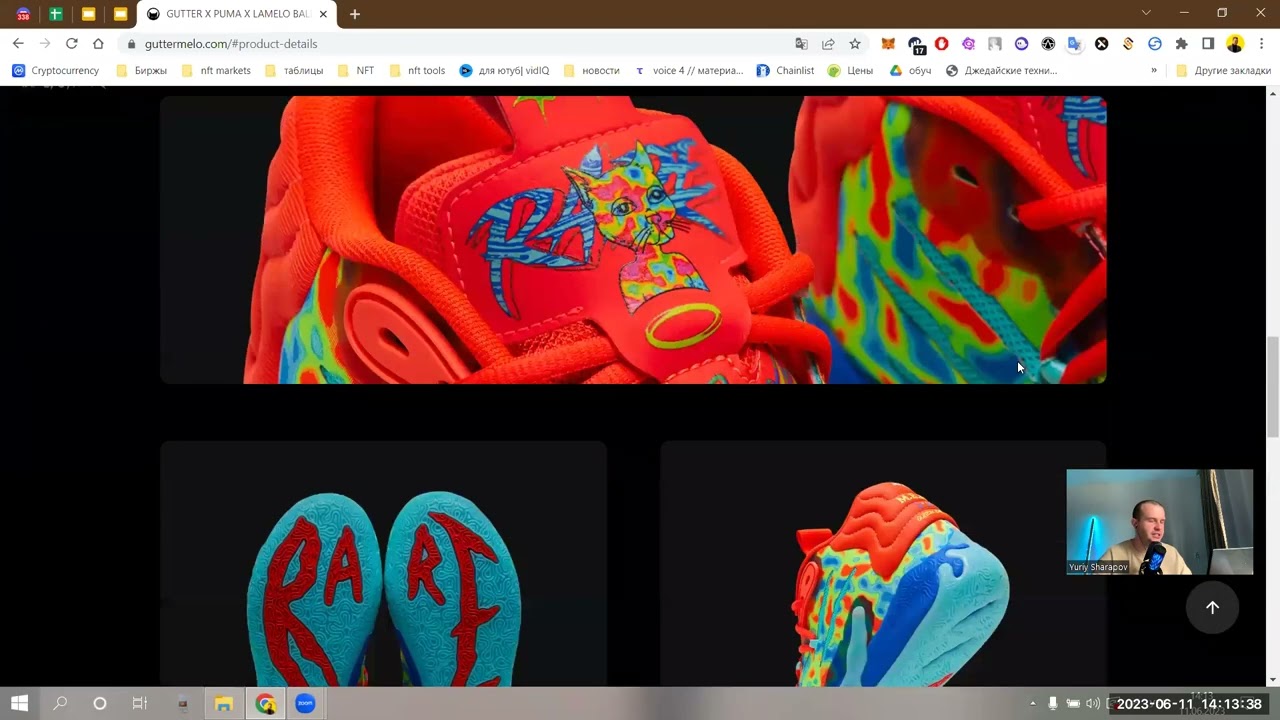Viewport: 1280px width, 720px height.
Task: Open the Chrome profile avatar
Action: click(x=1235, y=44)
